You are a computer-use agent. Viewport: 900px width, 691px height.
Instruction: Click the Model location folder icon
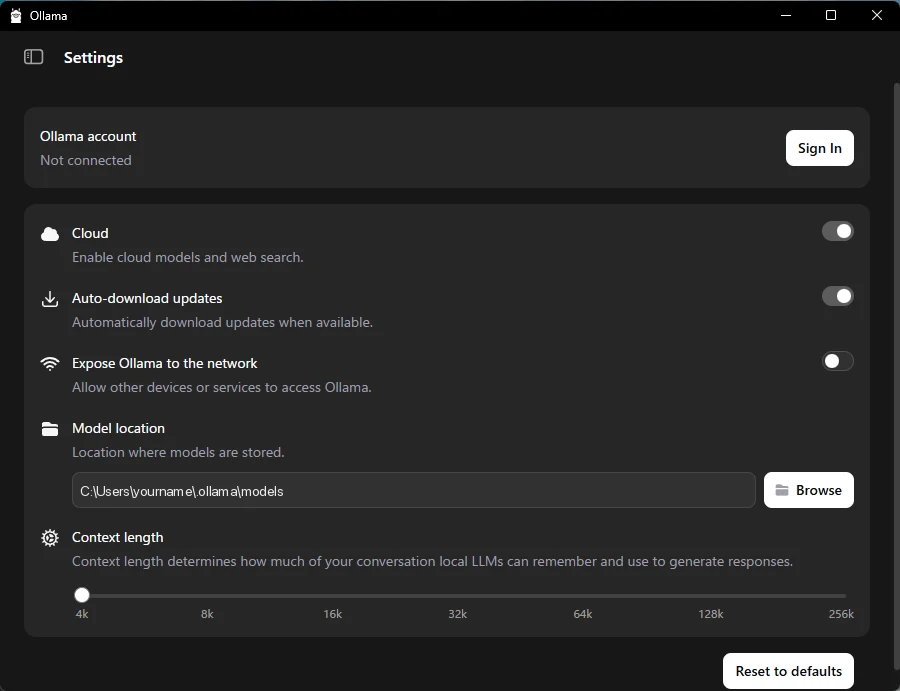(50, 429)
